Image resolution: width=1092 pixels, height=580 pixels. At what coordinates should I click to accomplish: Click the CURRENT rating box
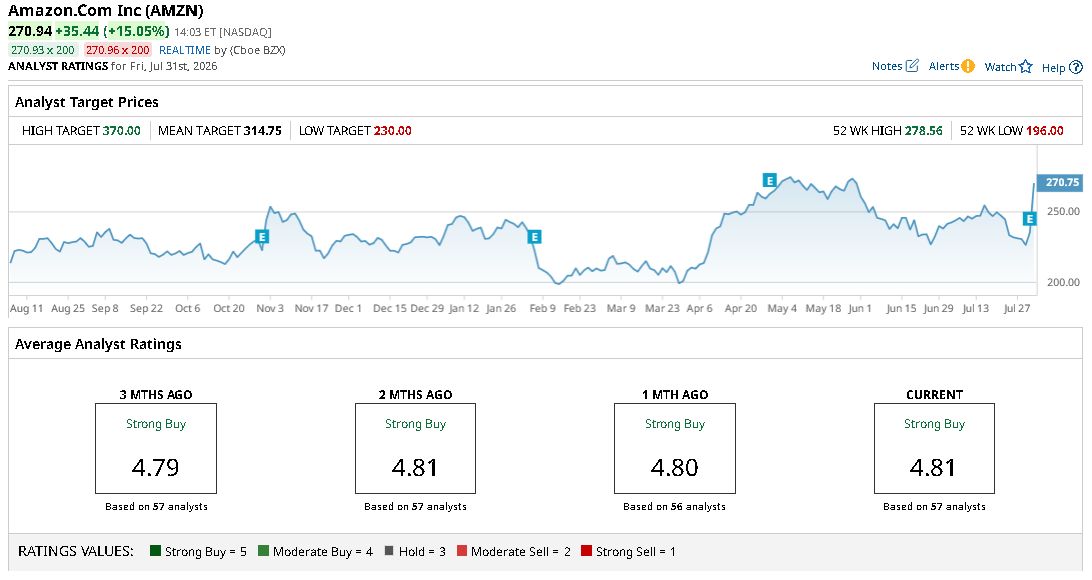coord(934,448)
